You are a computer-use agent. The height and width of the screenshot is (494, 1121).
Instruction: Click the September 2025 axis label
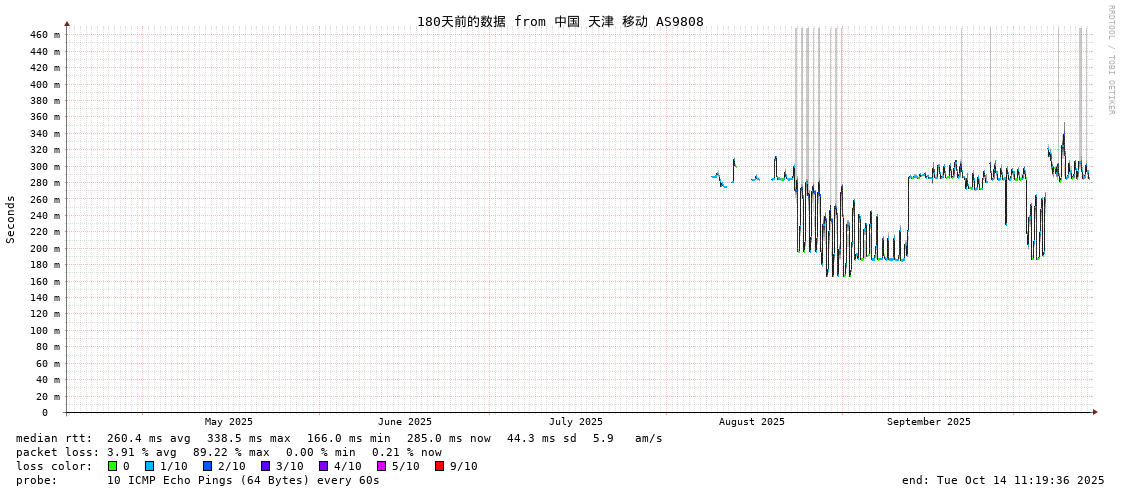[928, 422]
